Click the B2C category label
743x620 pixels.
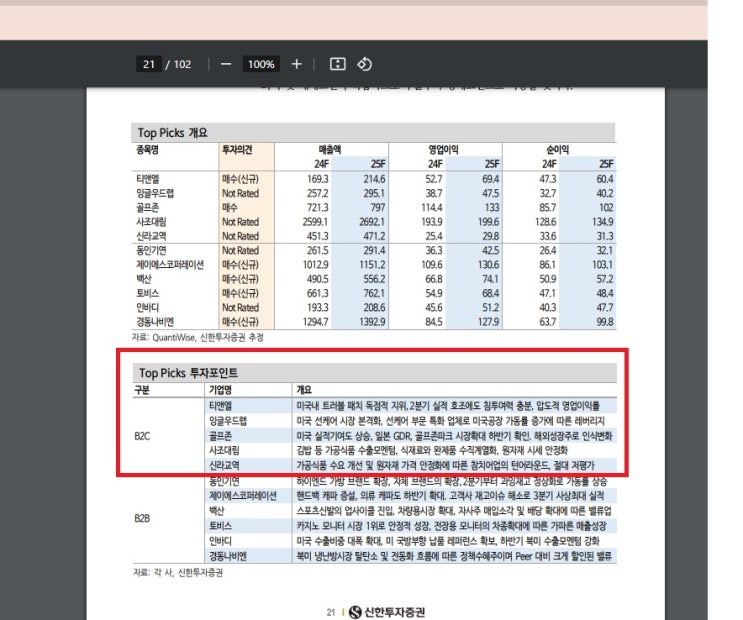142,436
